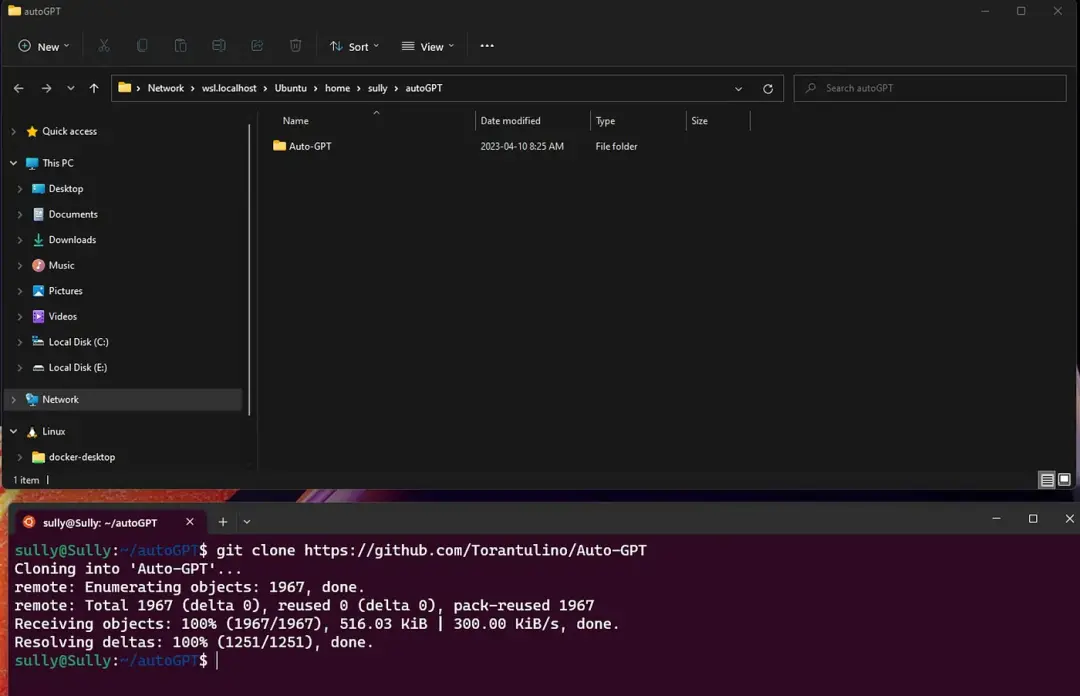Refresh the current folder view
Viewport: 1080px width, 696px height.
tap(768, 88)
